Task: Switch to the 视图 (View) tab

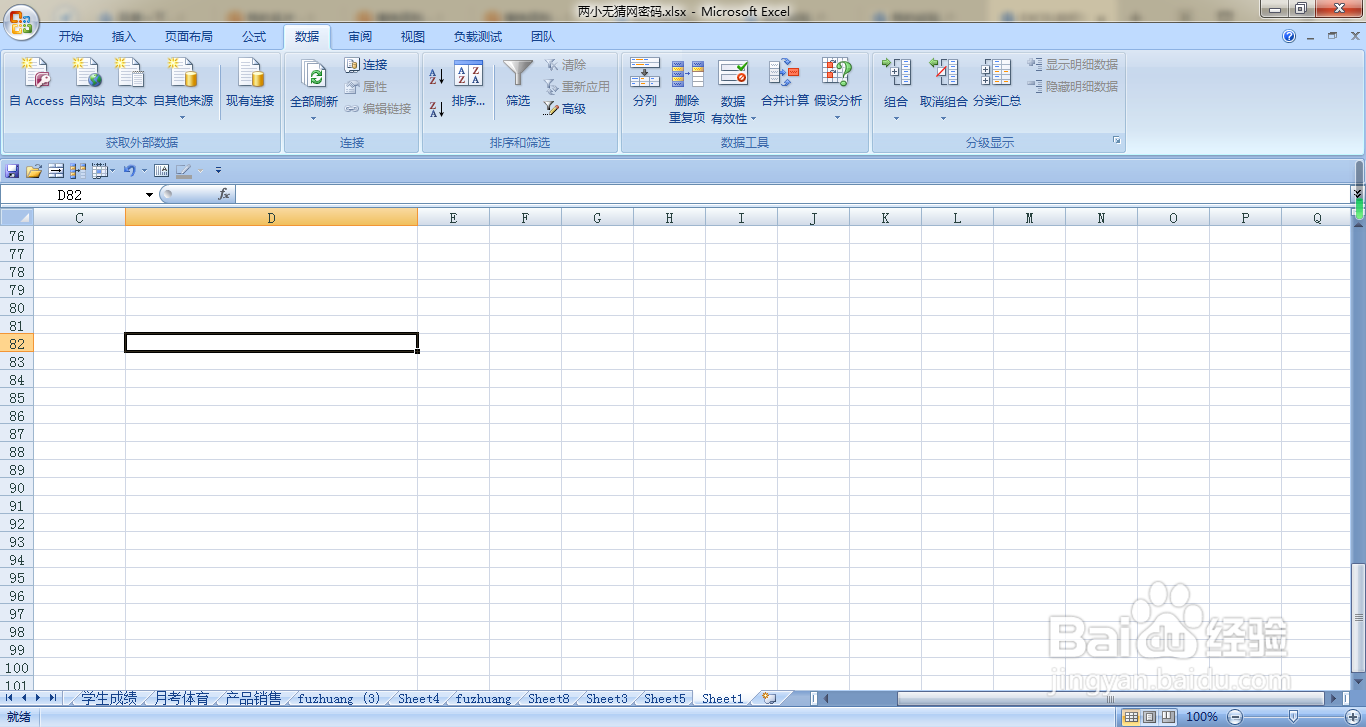Action: coord(413,37)
